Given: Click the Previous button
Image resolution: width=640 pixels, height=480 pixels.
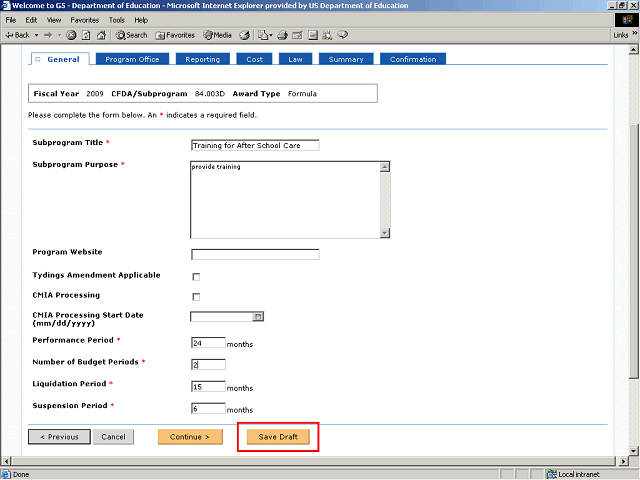Looking at the screenshot, I should coord(59,437).
